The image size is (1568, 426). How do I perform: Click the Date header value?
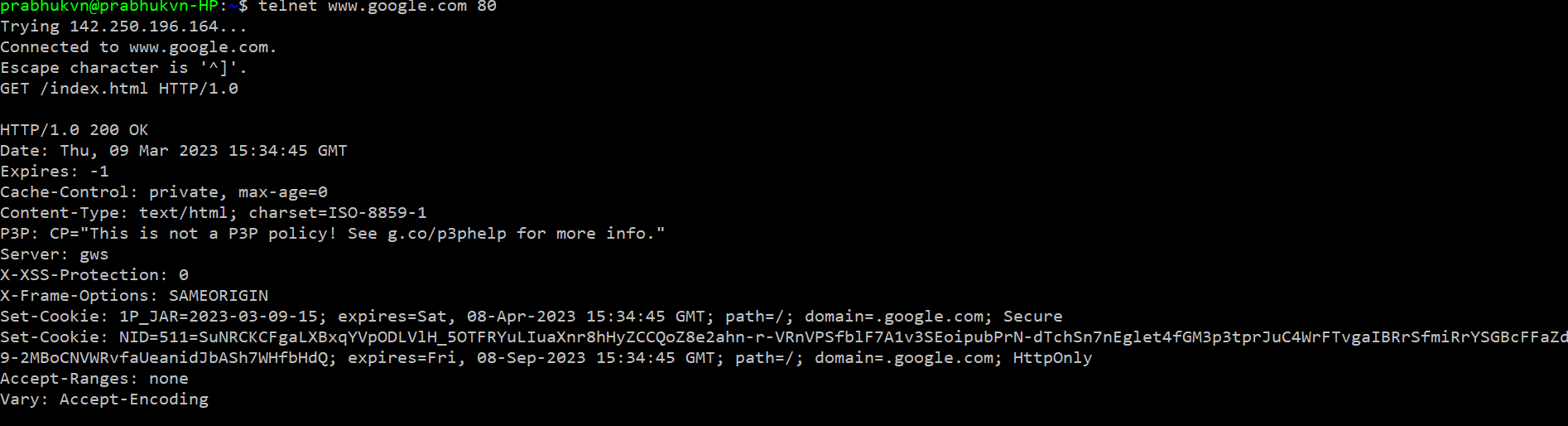click(203, 151)
